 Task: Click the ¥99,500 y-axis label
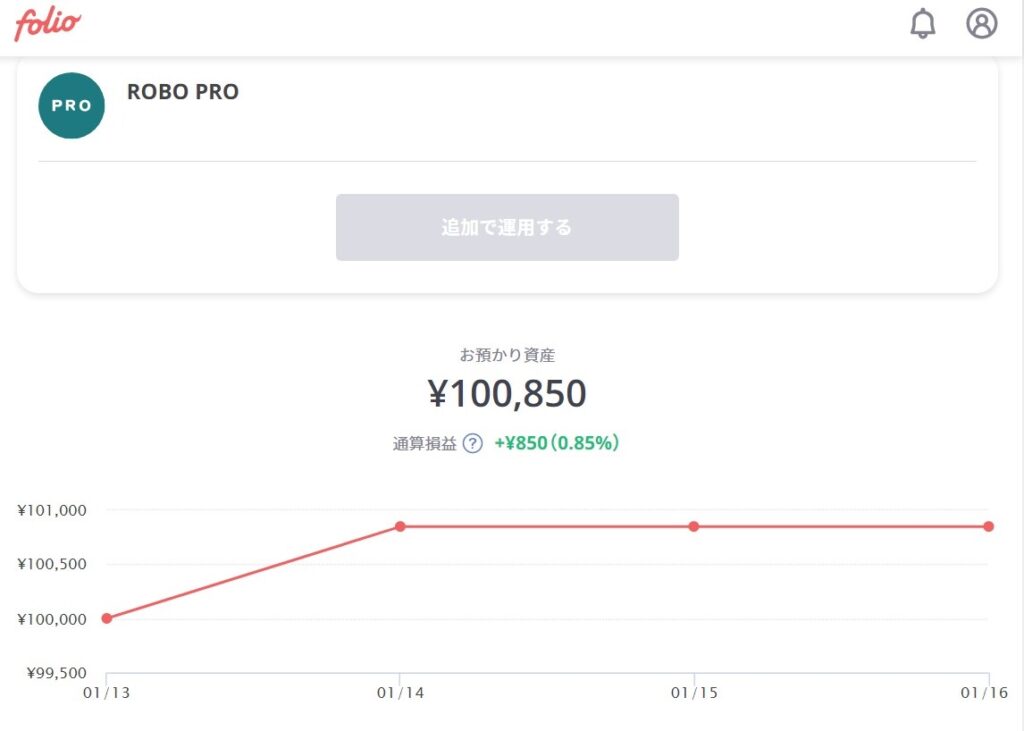pyautogui.click(x=56, y=673)
